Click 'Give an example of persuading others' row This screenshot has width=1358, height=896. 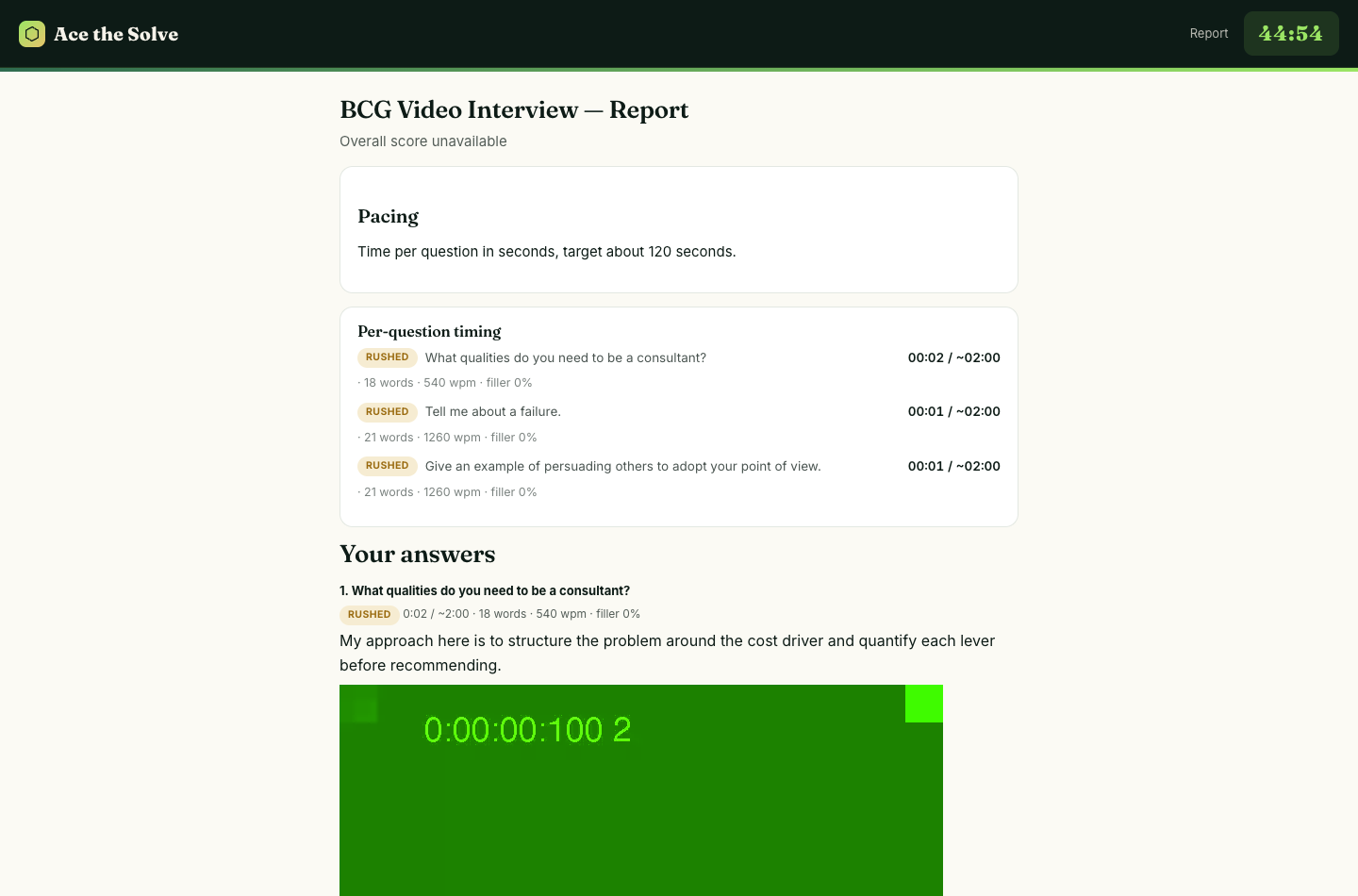tap(679, 466)
